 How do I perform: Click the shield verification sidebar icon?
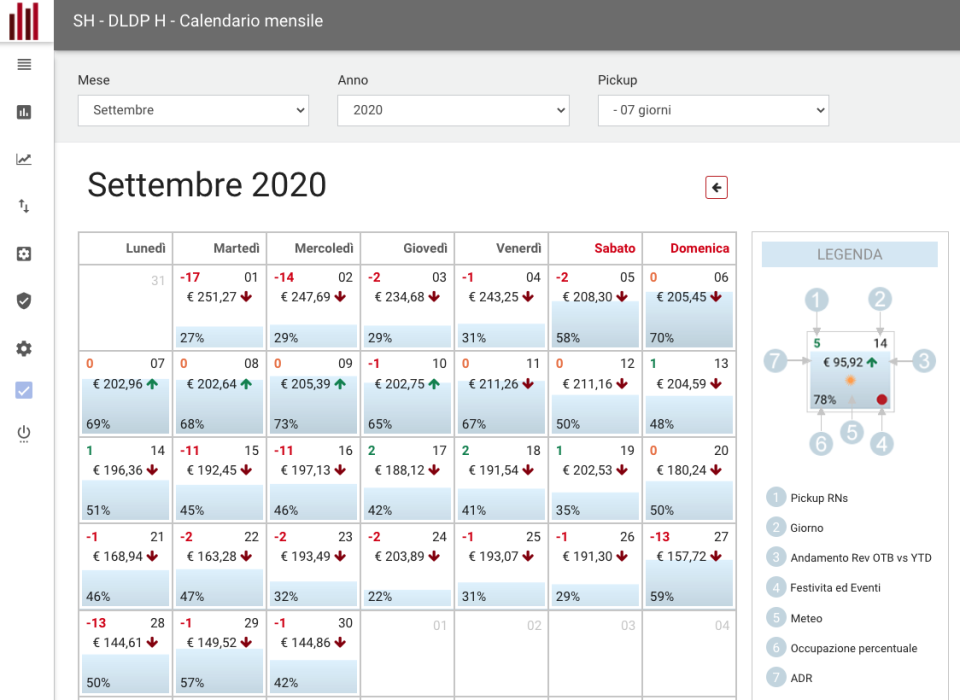coord(24,300)
